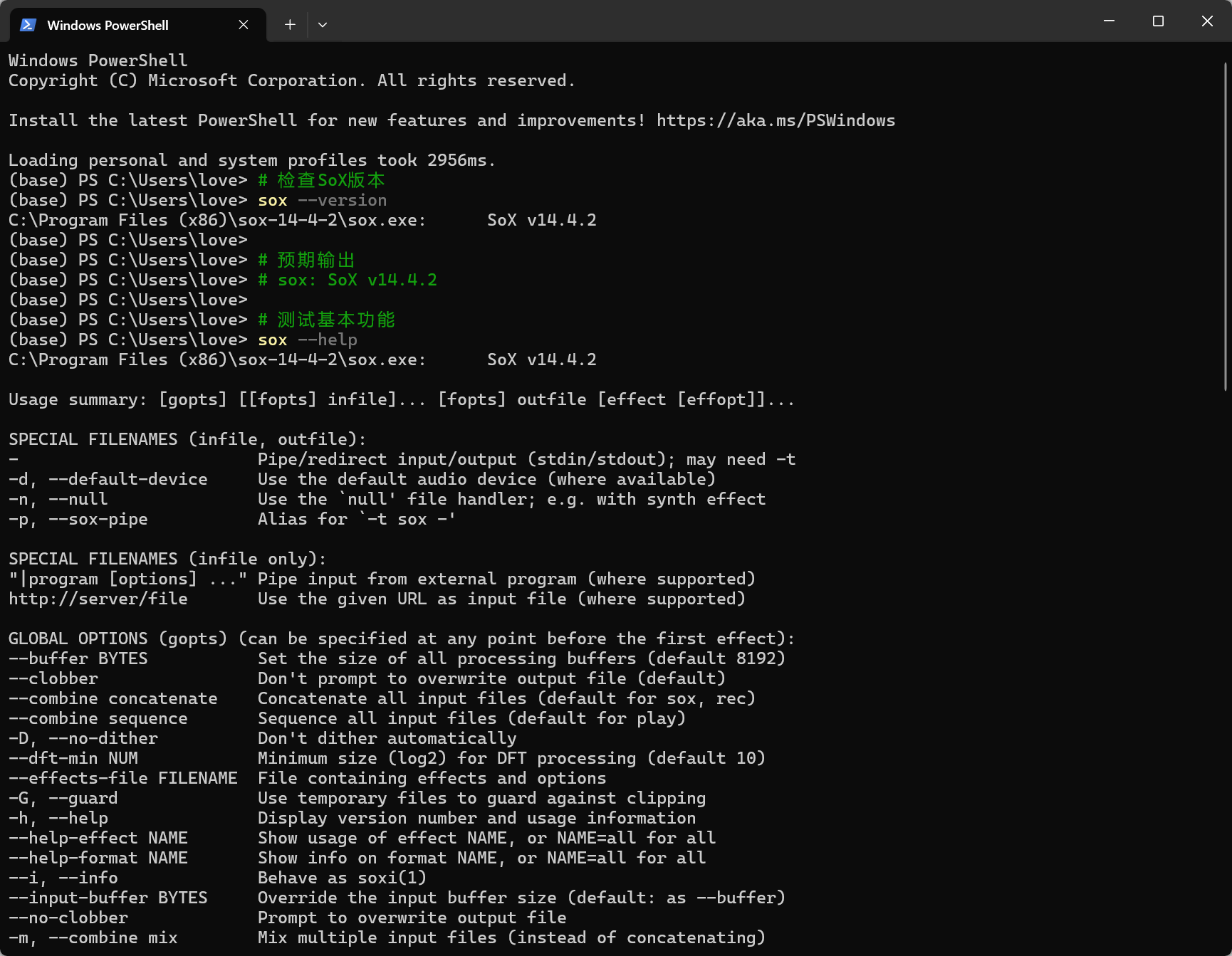1232x956 pixels.
Task: Click the '--input-buffer BYTES' option
Action: [108, 898]
